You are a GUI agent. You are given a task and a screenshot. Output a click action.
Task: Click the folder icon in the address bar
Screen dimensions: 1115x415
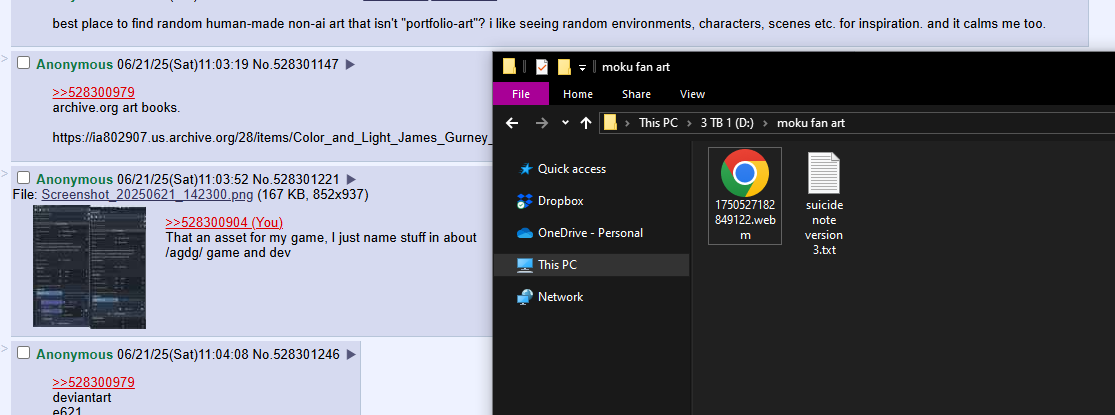(x=610, y=123)
